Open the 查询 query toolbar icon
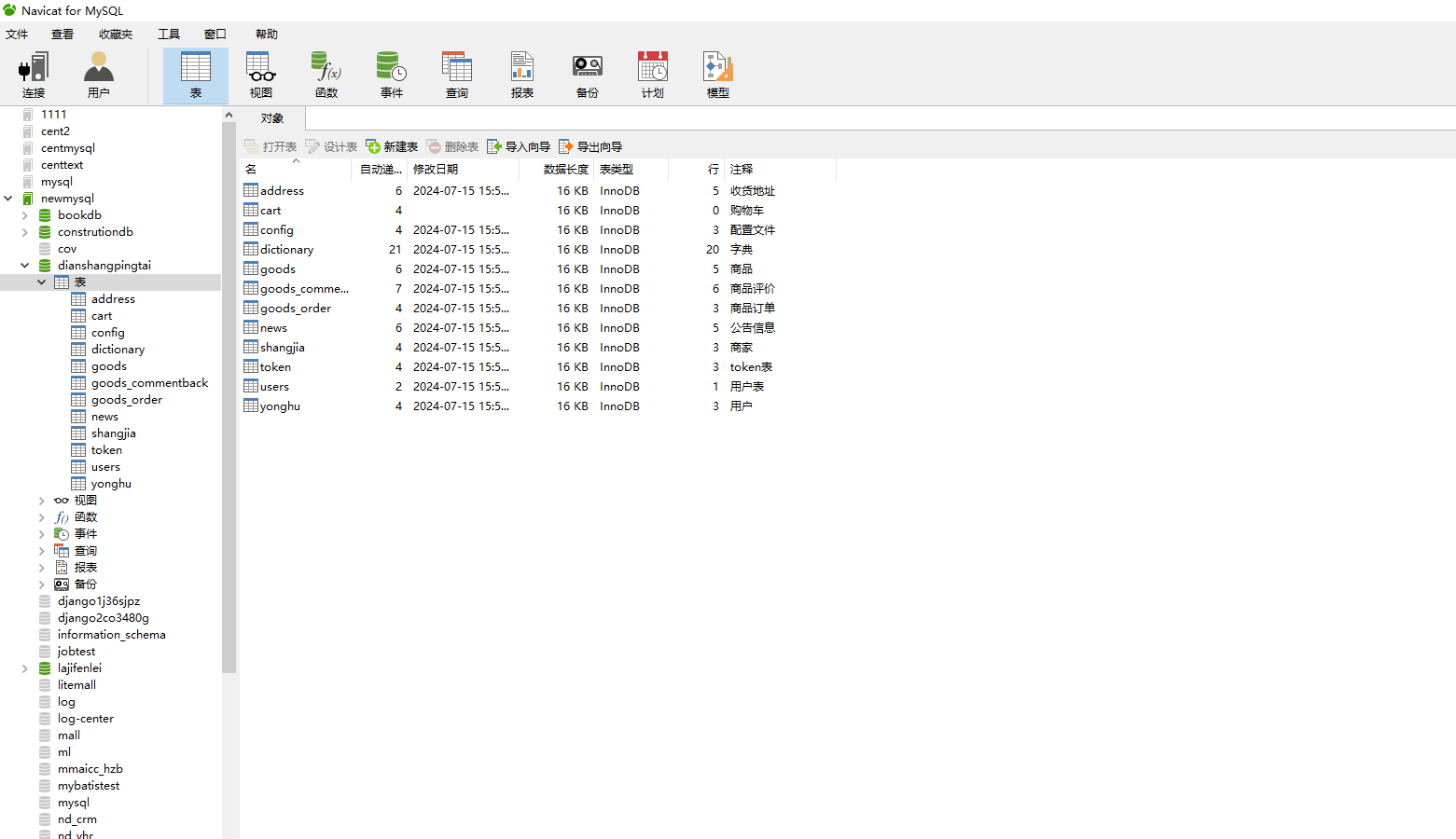 click(x=457, y=76)
